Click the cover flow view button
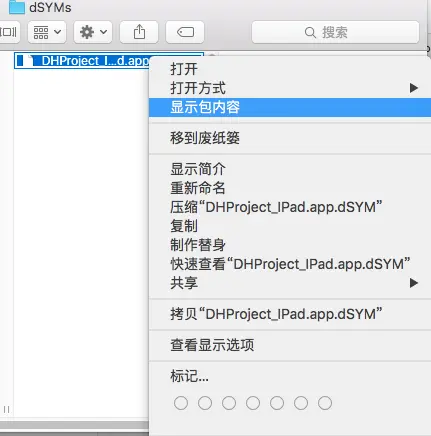The height and width of the screenshot is (436, 431). pyautogui.click(x=9, y=32)
